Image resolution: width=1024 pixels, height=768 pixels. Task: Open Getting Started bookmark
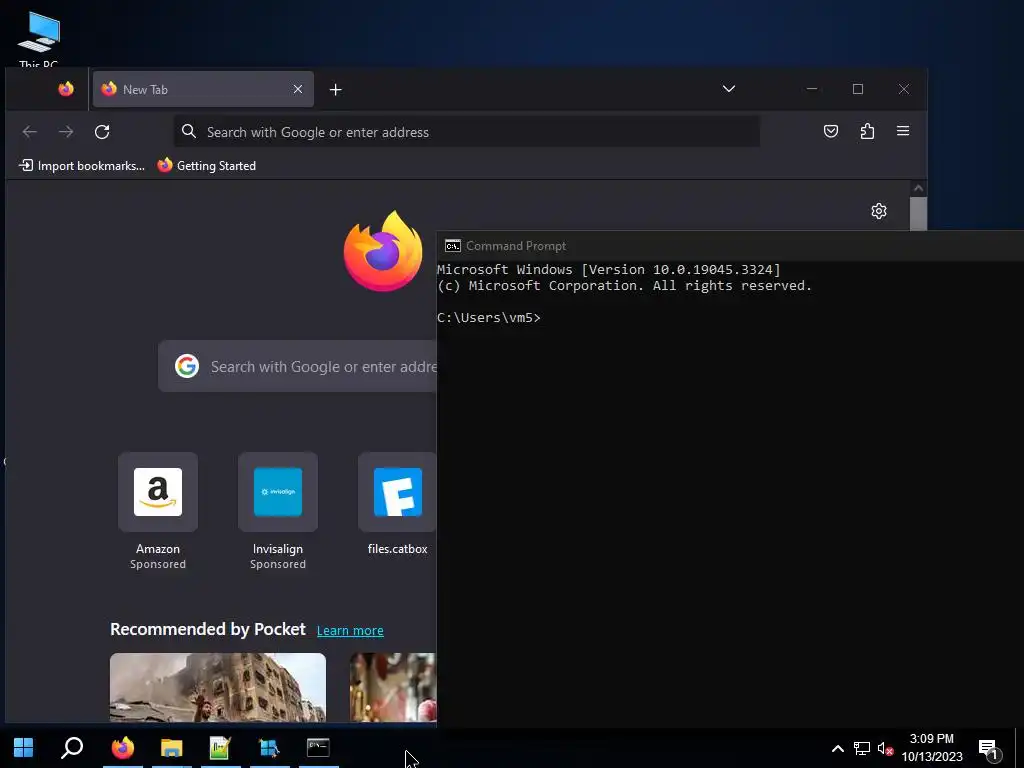pyautogui.click(x=207, y=166)
